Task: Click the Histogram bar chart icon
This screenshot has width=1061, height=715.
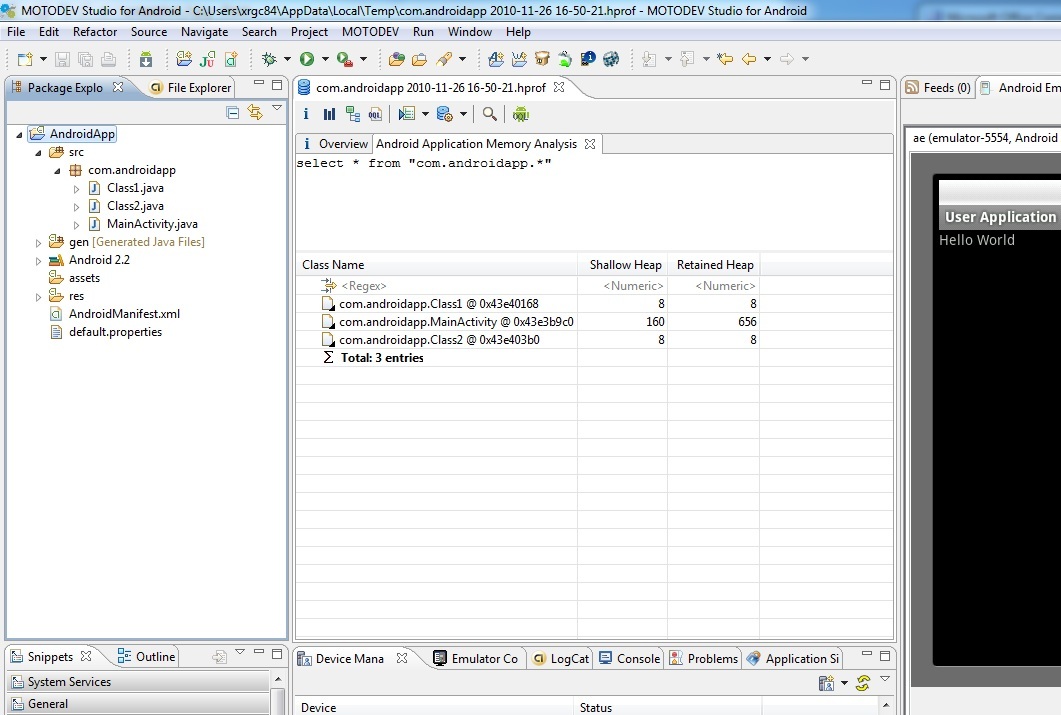Action: [x=329, y=114]
